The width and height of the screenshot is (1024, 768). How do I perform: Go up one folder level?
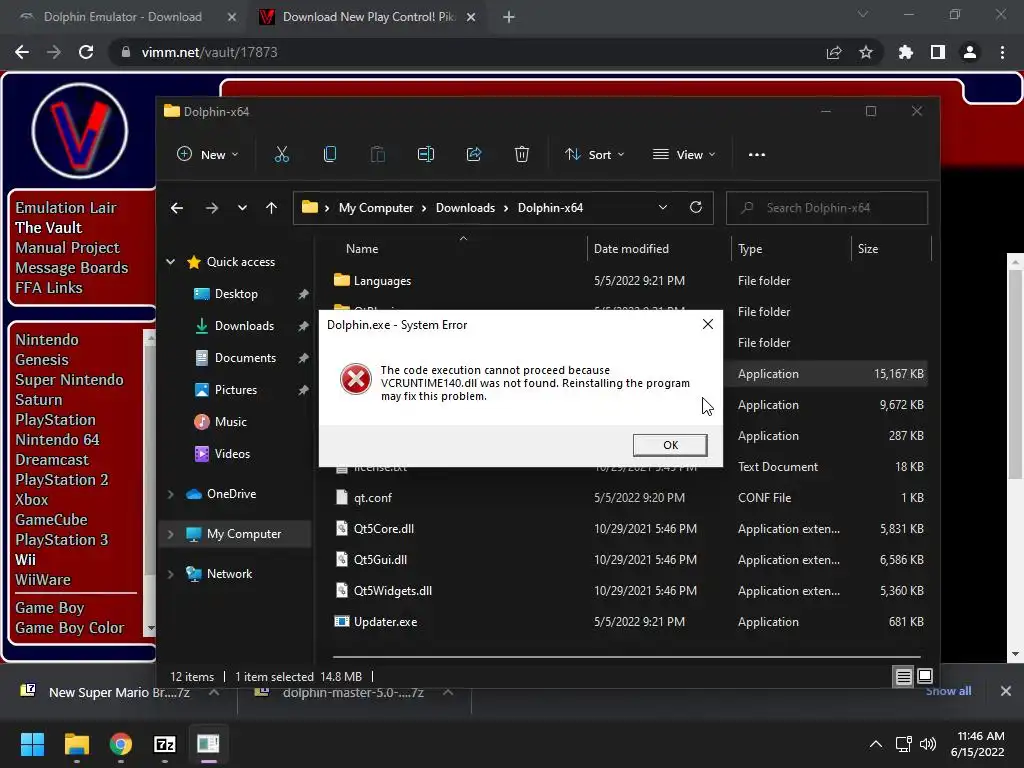272,208
